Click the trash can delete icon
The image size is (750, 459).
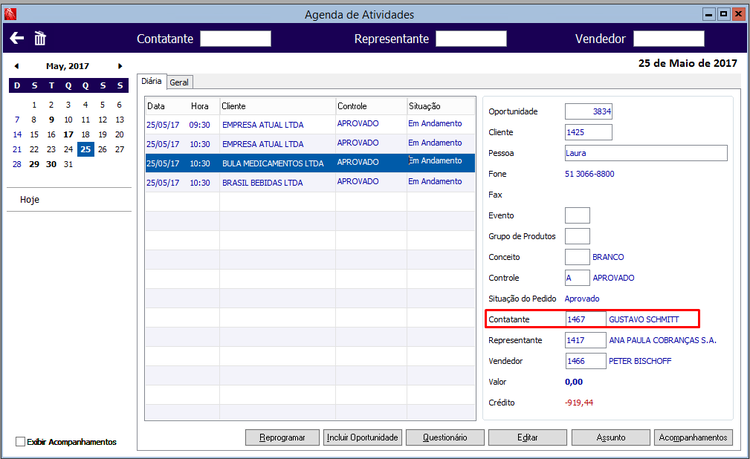[40, 38]
